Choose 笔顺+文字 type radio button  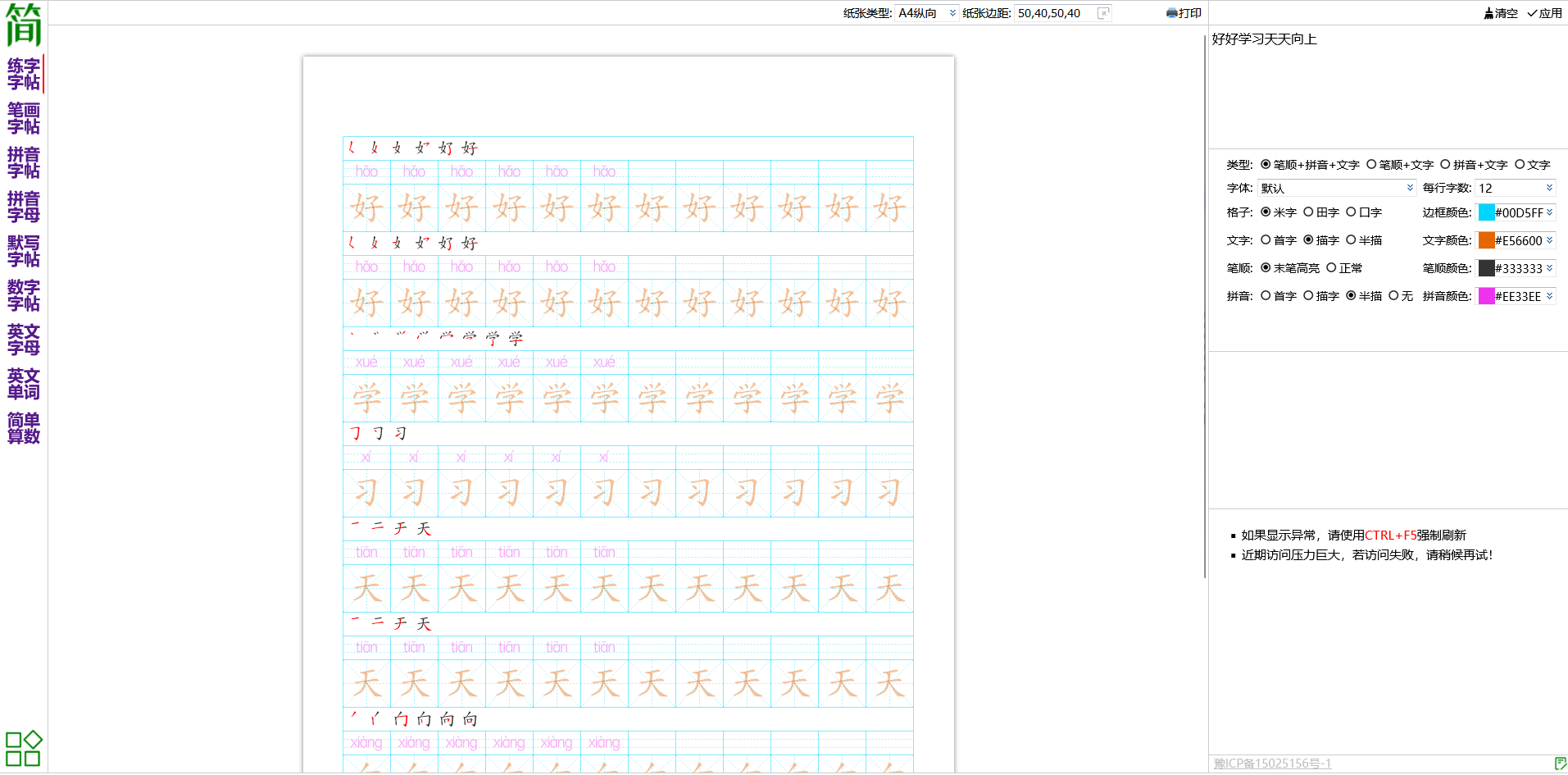[x=1371, y=165]
